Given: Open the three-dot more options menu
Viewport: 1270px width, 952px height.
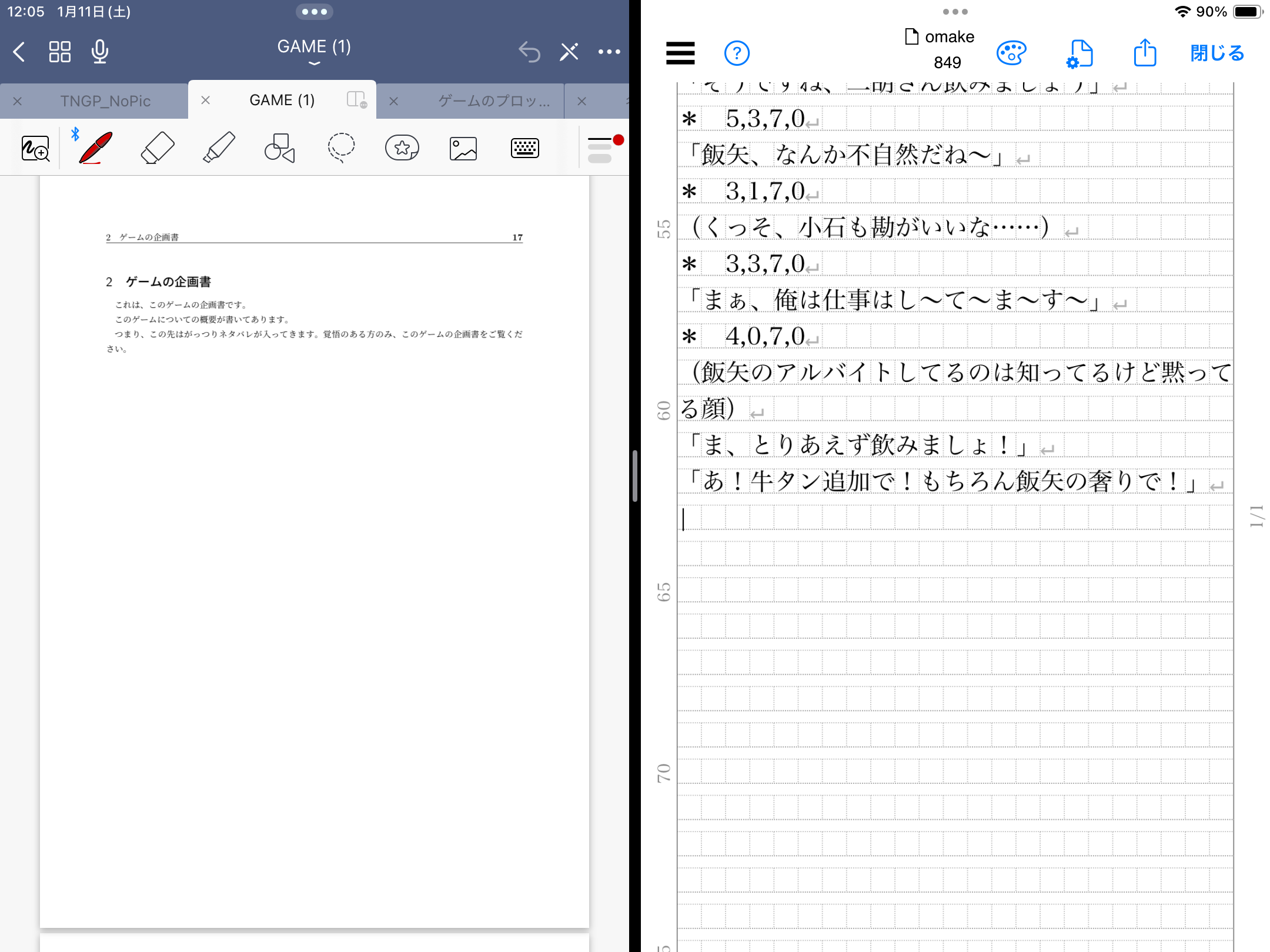Looking at the screenshot, I should coord(609,52).
